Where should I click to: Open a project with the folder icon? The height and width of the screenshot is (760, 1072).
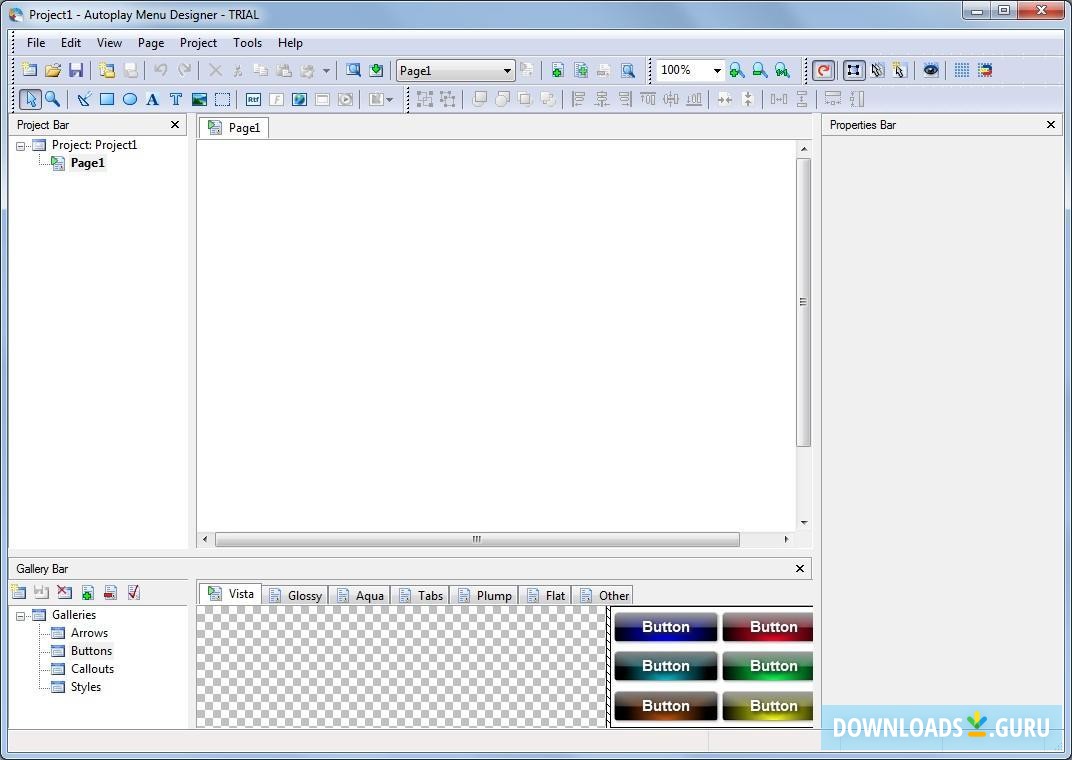pyautogui.click(x=53, y=70)
